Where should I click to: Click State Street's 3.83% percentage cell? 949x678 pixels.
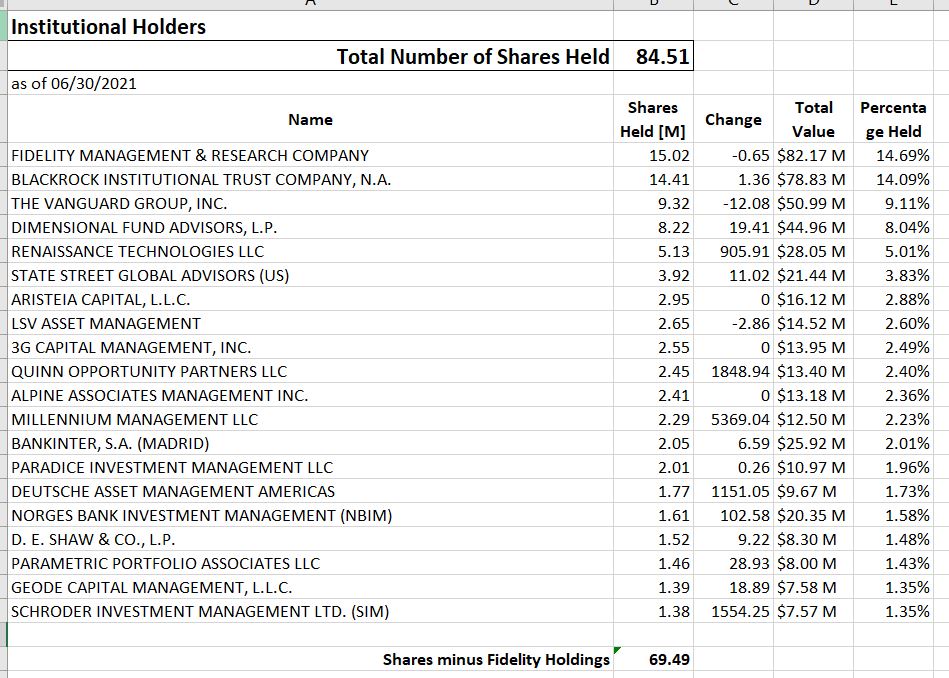coord(893,275)
